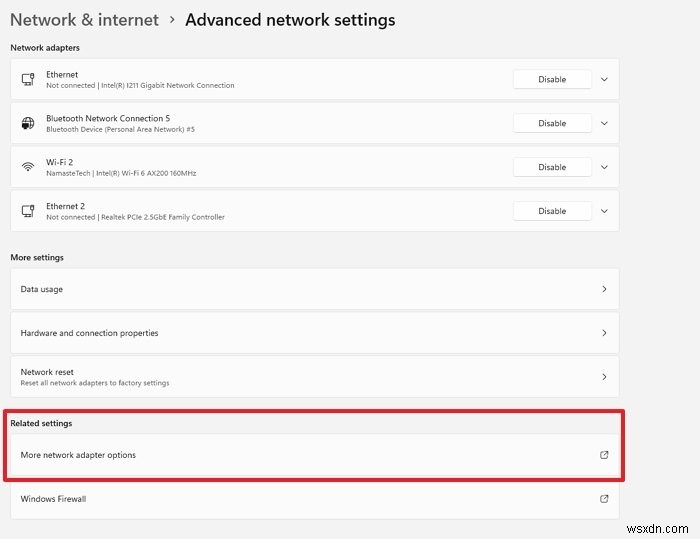700x539 pixels.
Task: Disable the Ethernet 2 adapter
Action: (552, 211)
